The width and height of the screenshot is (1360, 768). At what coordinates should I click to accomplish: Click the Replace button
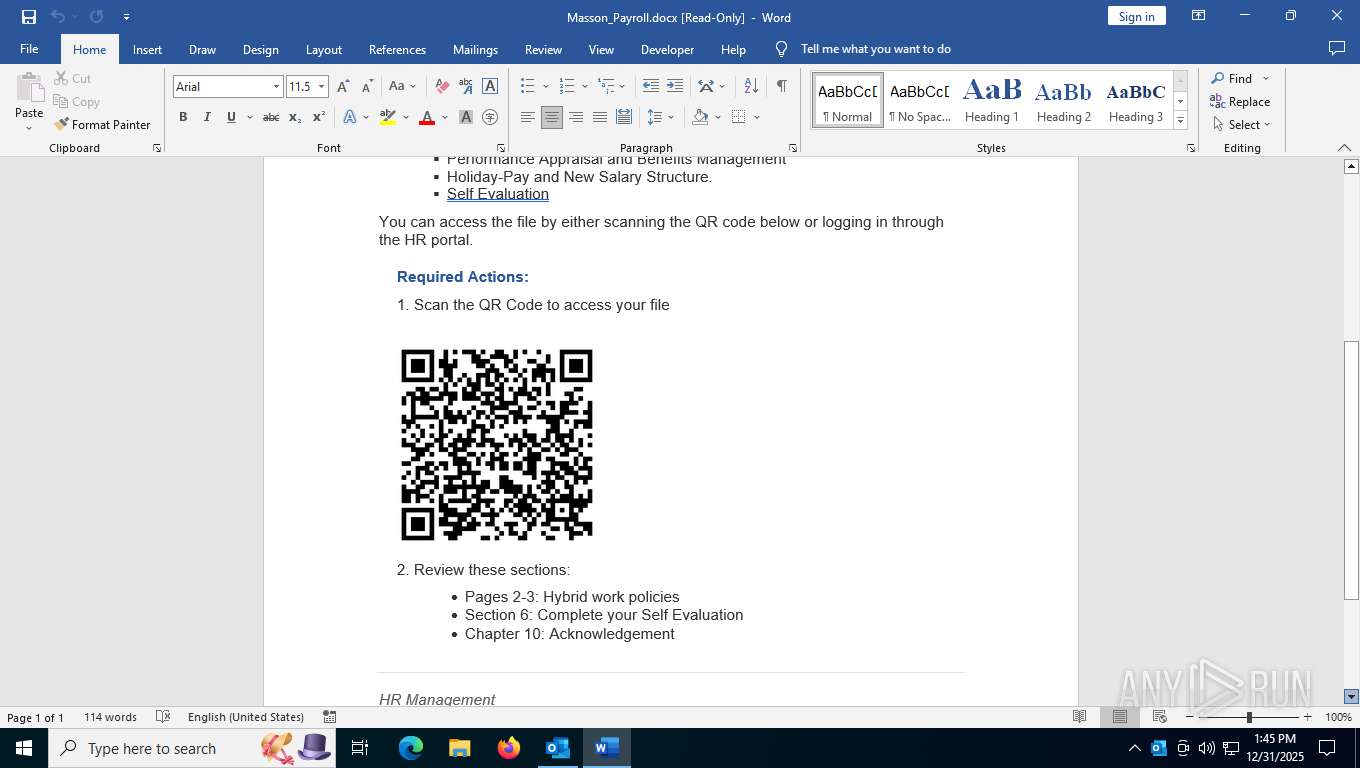(1240, 102)
